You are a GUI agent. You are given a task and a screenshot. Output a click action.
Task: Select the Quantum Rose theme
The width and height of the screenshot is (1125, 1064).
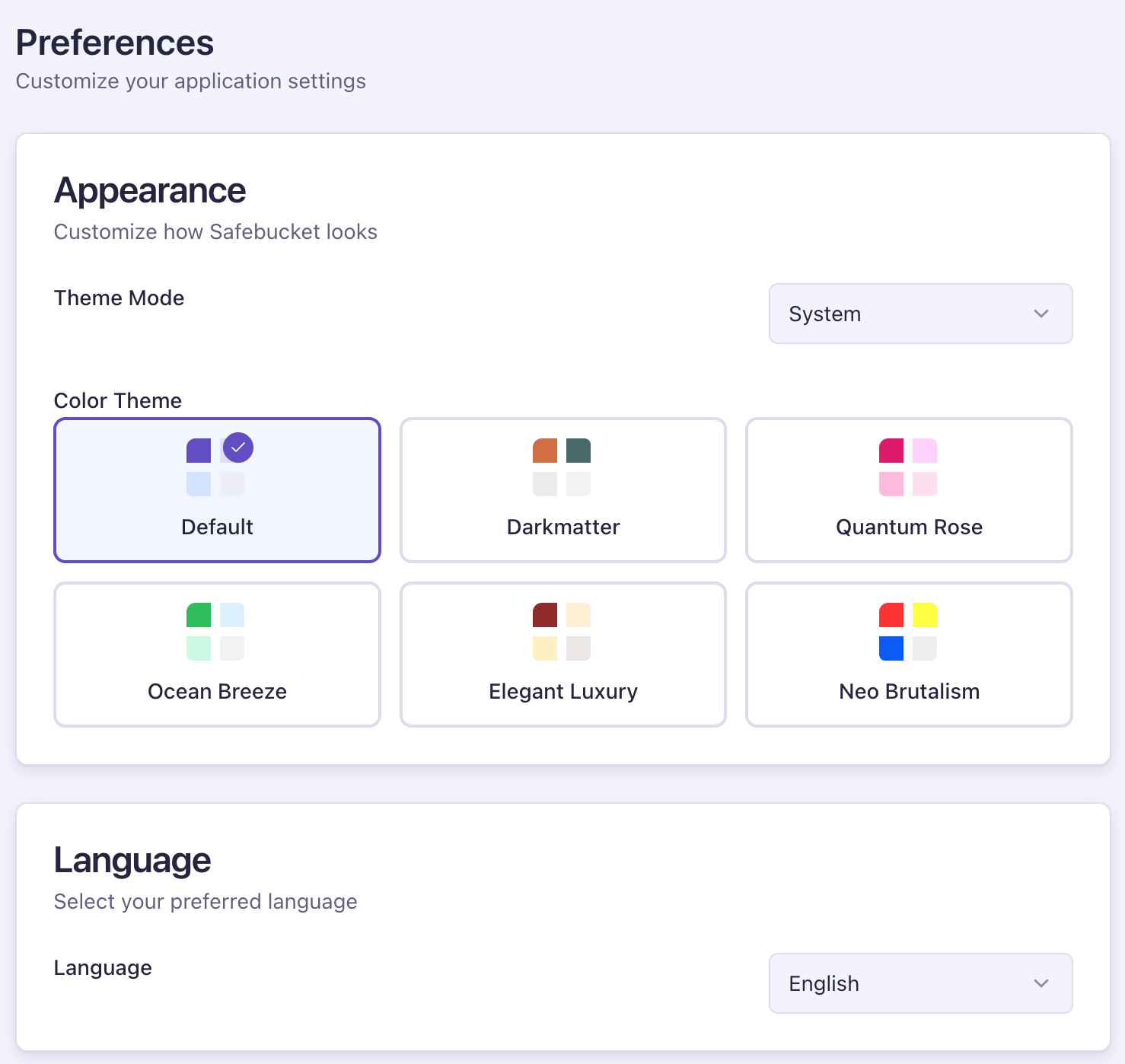[908, 490]
